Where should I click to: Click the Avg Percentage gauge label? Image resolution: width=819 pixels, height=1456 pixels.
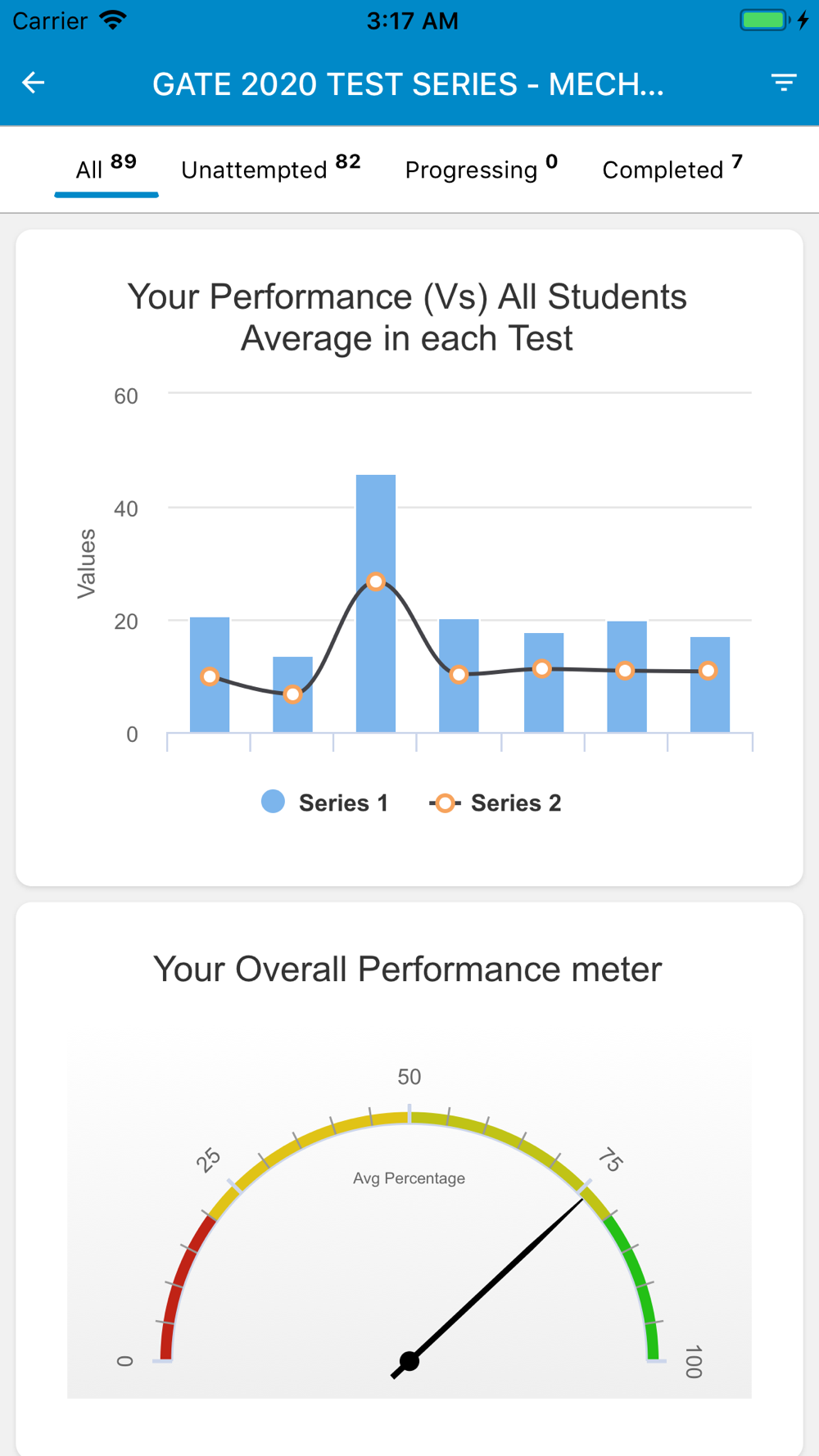coord(409,1178)
